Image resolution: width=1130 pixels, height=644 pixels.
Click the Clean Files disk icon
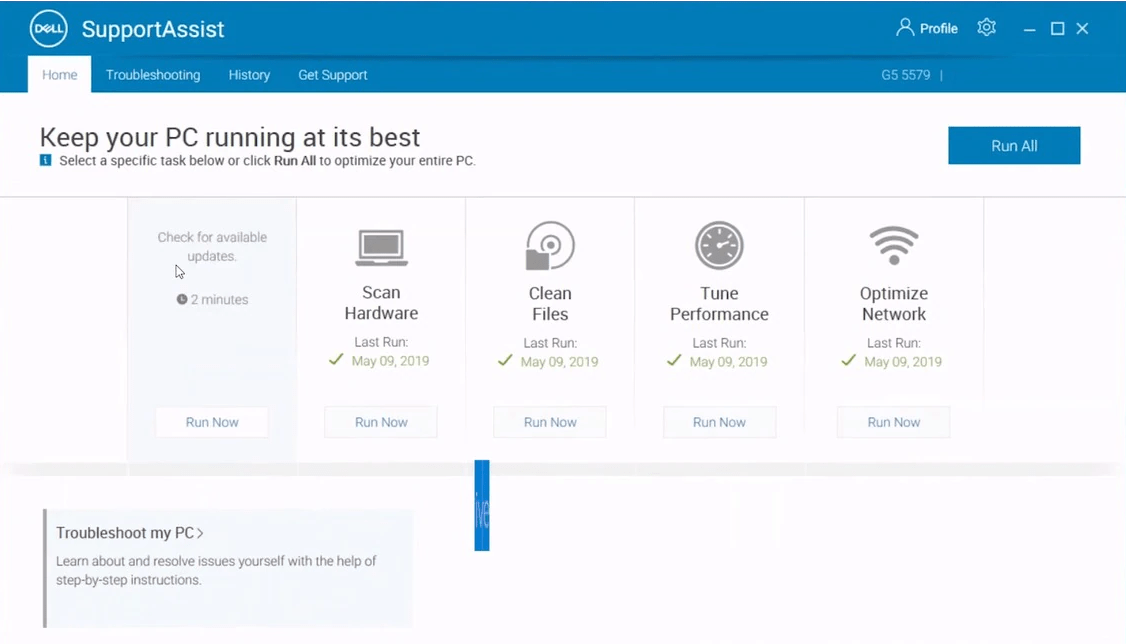pos(550,246)
